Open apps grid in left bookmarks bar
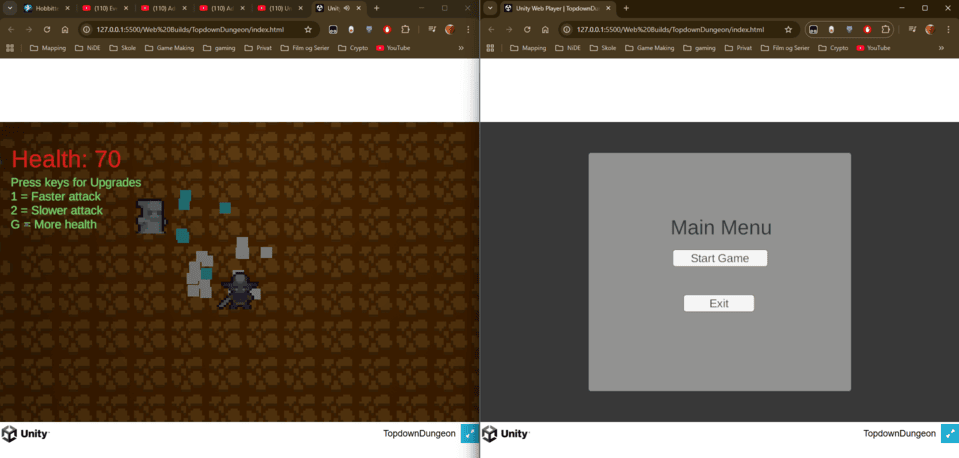The width and height of the screenshot is (959, 458). coord(11,47)
